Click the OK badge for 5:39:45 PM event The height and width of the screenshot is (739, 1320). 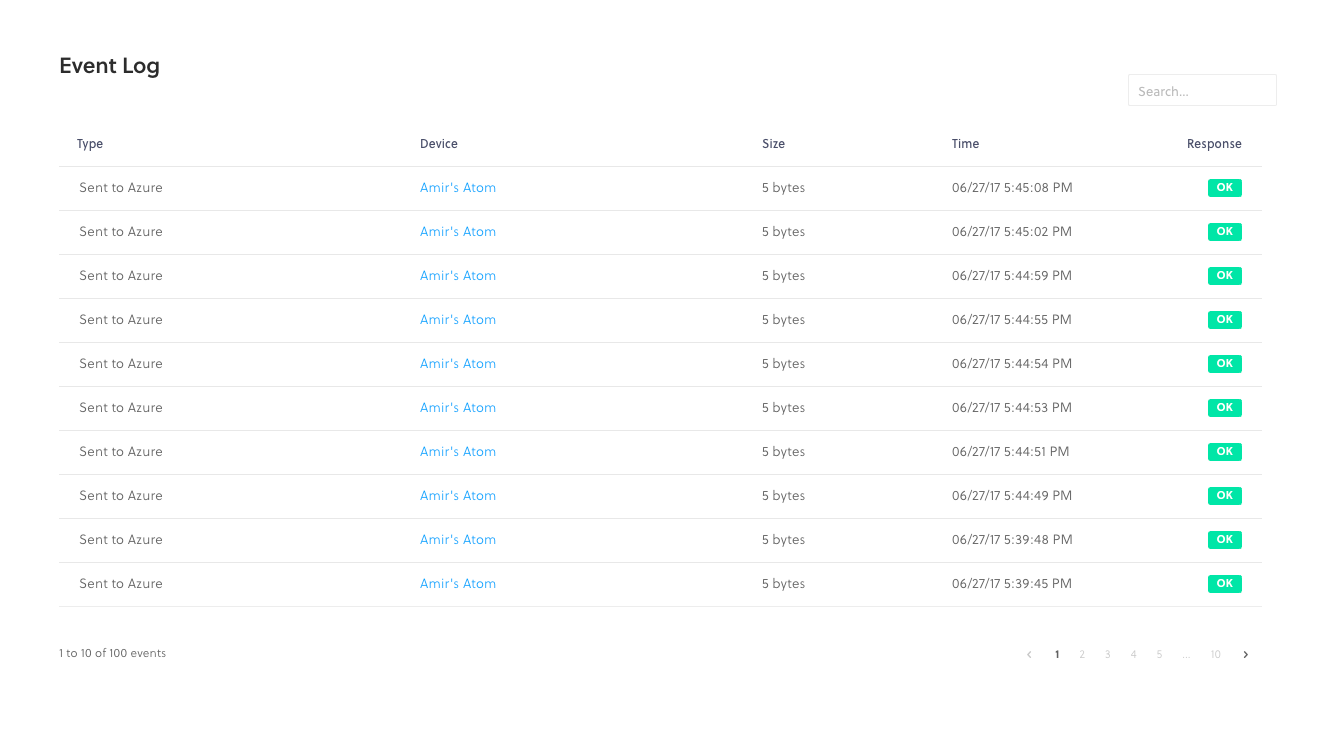coord(1224,584)
